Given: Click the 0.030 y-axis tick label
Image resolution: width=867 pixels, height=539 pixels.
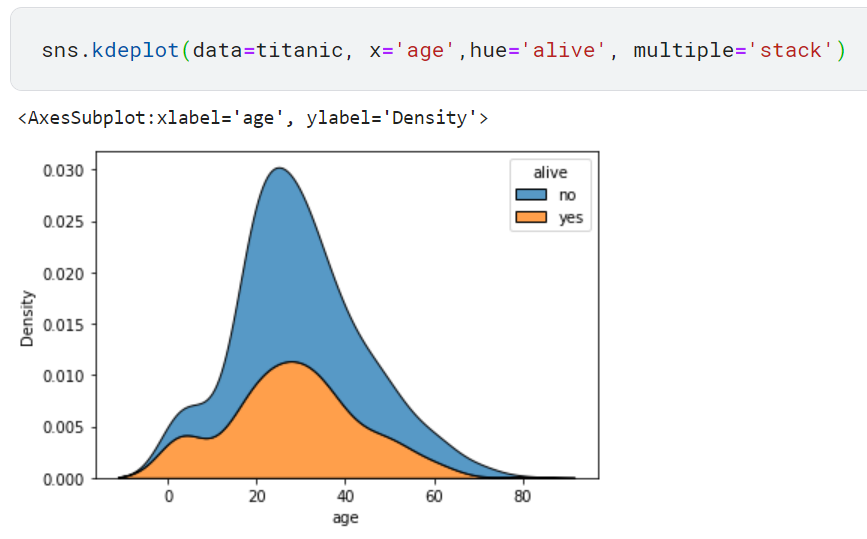Looking at the screenshot, I should point(64,170).
